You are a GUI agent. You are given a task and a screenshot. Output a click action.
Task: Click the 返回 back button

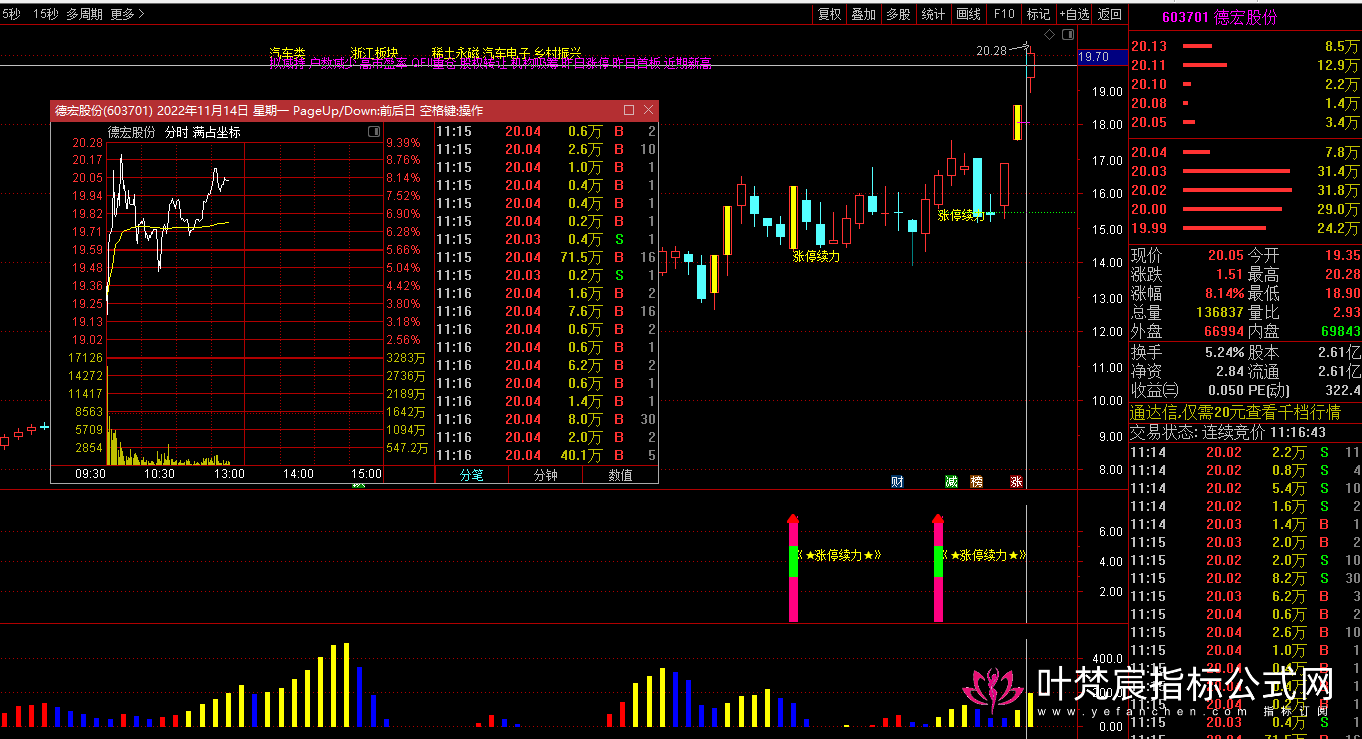tap(1110, 14)
